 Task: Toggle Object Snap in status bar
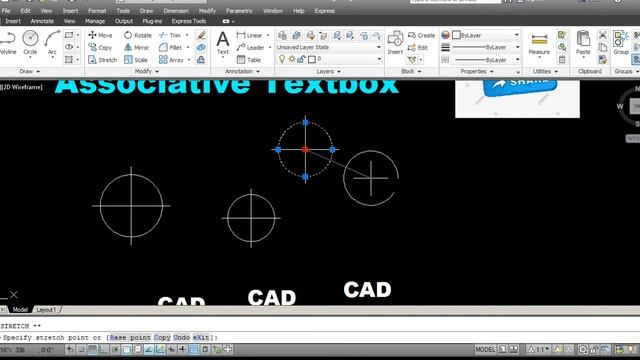click(127, 349)
